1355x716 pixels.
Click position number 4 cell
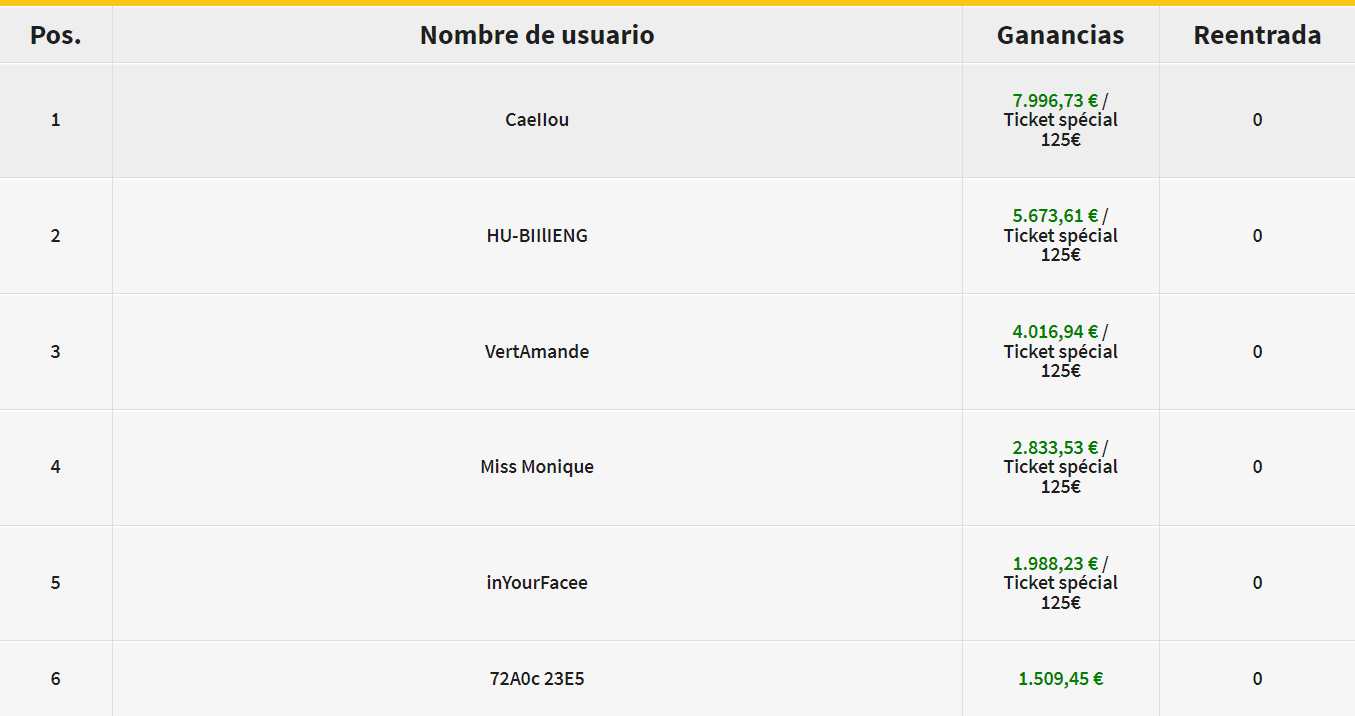pos(56,467)
